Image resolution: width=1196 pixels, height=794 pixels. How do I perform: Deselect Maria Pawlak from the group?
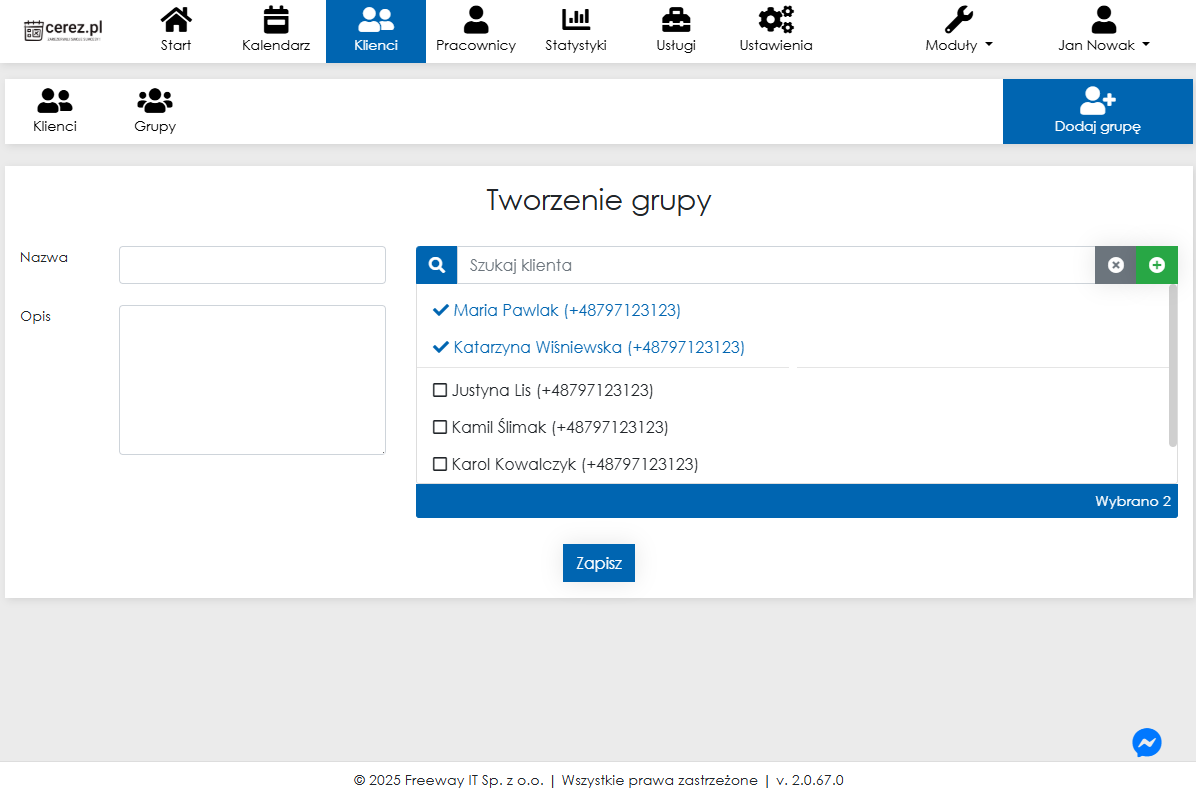[440, 311]
